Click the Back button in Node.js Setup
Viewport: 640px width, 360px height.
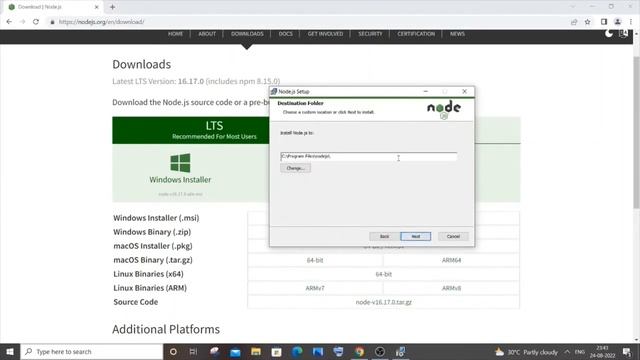pyautogui.click(x=384, y=236)
